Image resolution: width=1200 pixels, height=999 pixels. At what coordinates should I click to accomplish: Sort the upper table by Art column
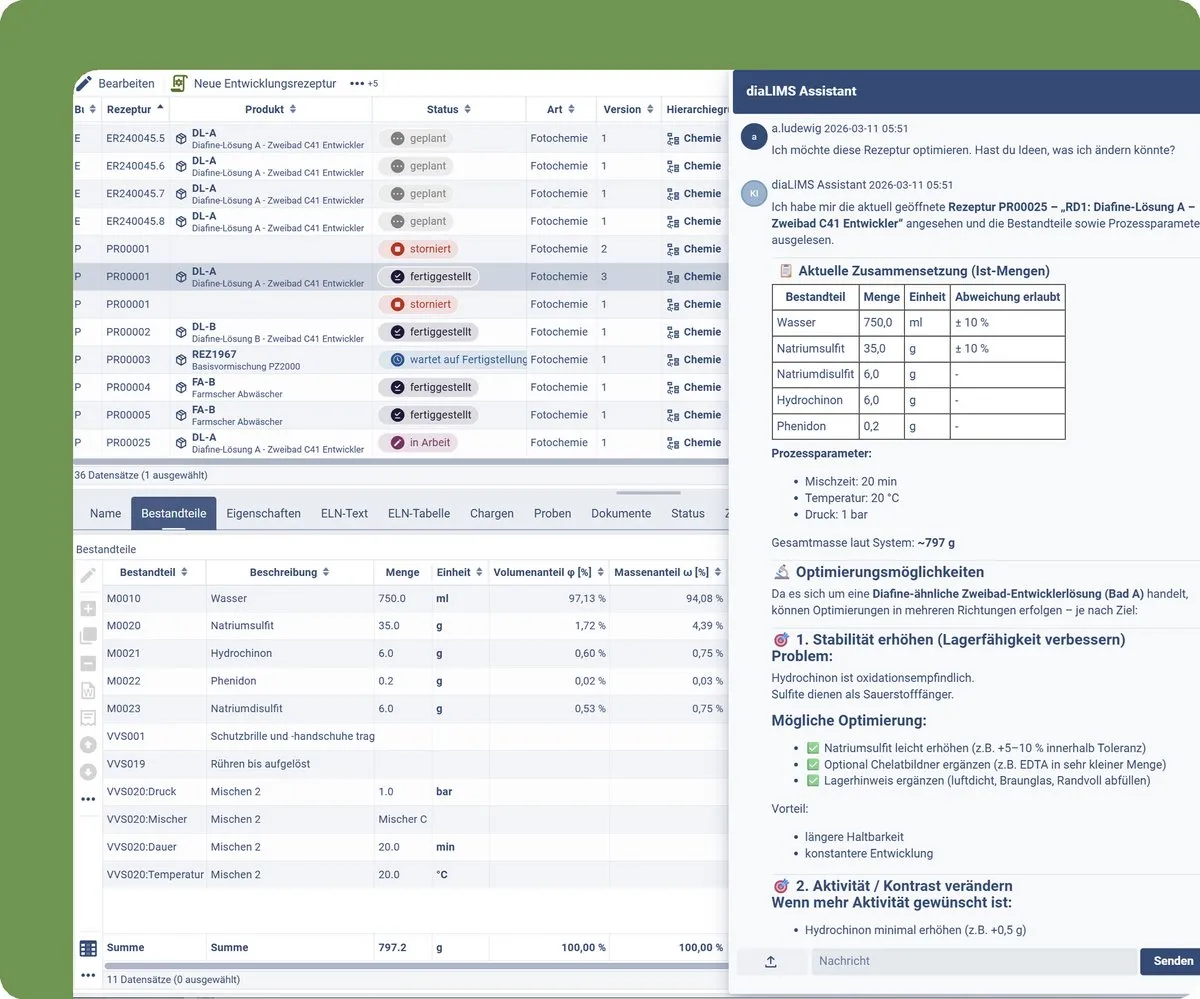click(x=572, y=110)
